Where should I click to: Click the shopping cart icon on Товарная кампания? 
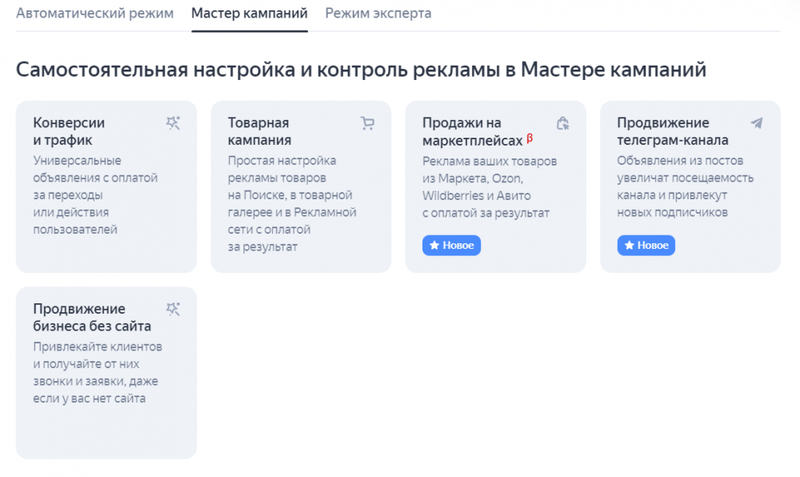[x=367, y=123]
